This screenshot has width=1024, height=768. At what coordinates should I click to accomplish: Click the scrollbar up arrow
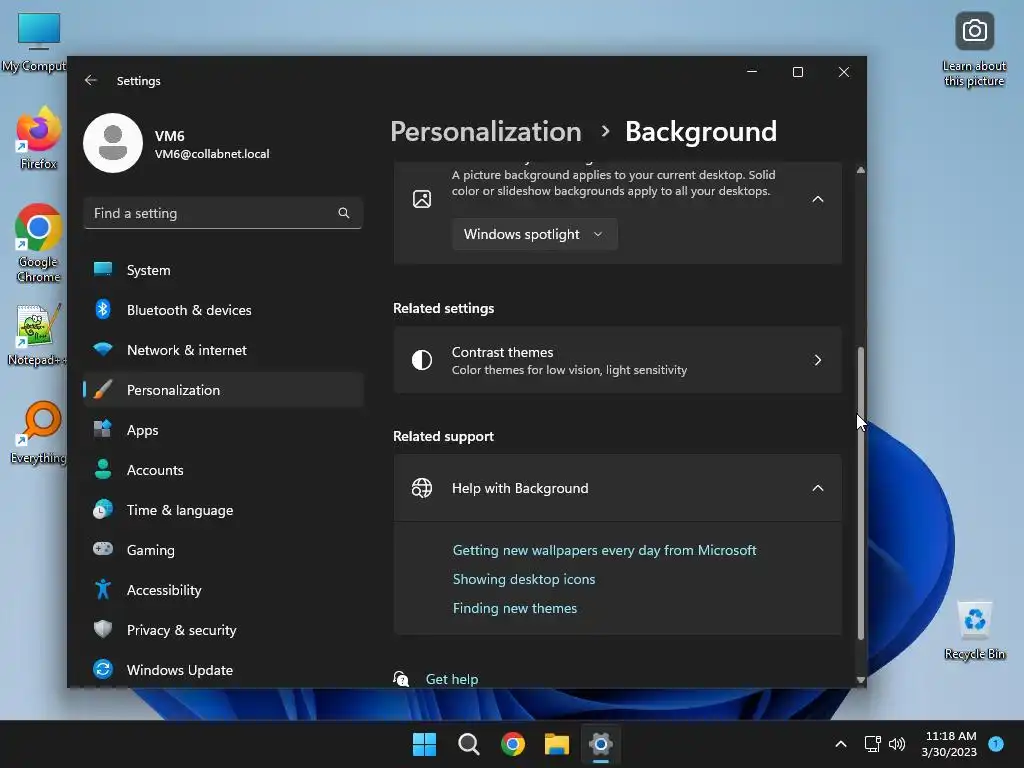click(861, 170)
